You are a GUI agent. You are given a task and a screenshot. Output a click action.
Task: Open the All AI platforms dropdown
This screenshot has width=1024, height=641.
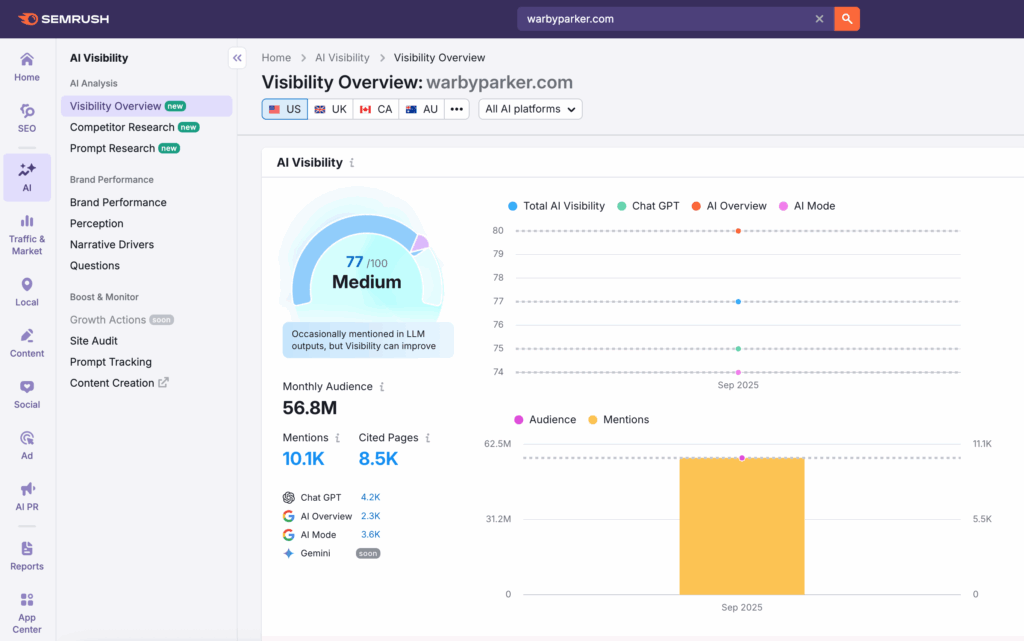pyautogui.click(x=530, y=109)
